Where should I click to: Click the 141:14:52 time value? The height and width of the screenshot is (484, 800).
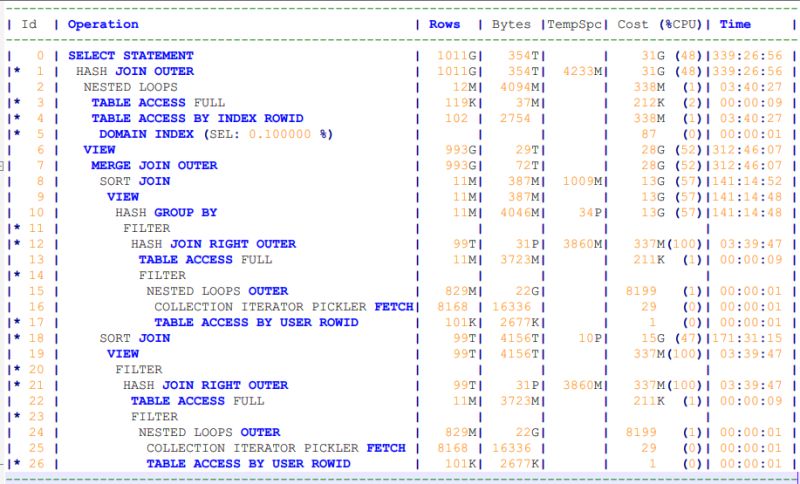747,182
